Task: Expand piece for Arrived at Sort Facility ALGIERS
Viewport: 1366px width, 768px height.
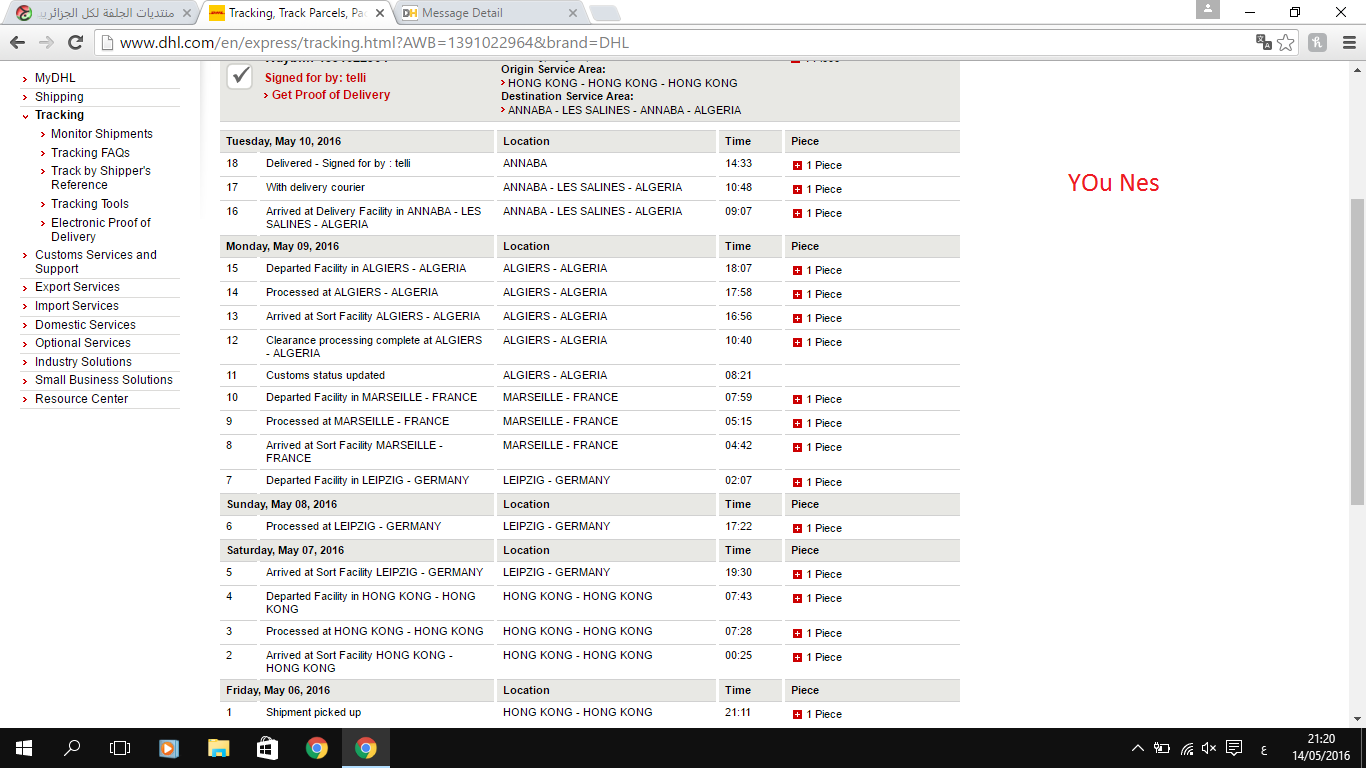Action: tap(797, 318)
